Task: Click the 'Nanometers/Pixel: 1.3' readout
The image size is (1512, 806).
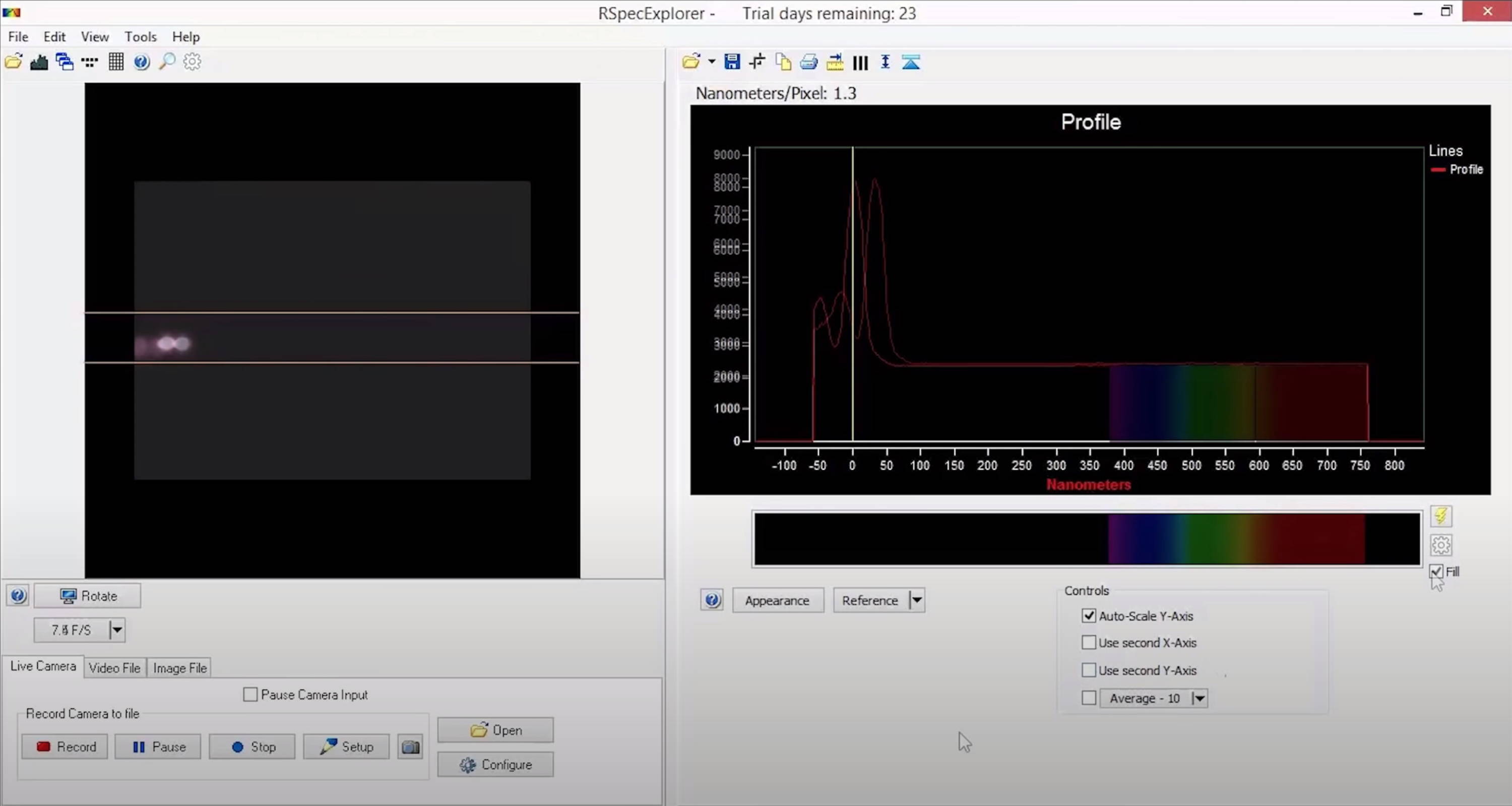Action: point(775,93)
